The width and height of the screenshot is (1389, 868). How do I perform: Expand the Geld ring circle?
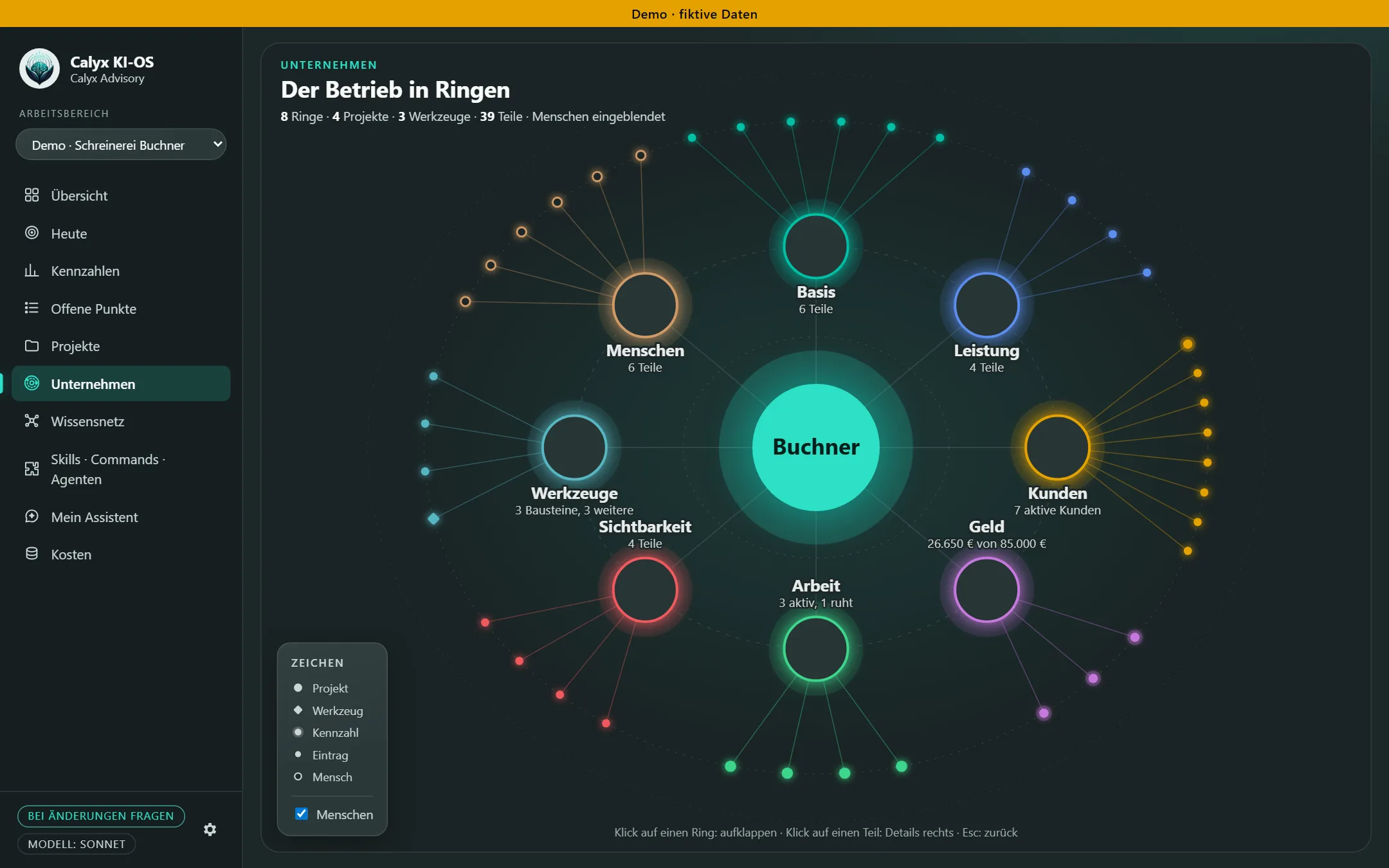(986, 590)
